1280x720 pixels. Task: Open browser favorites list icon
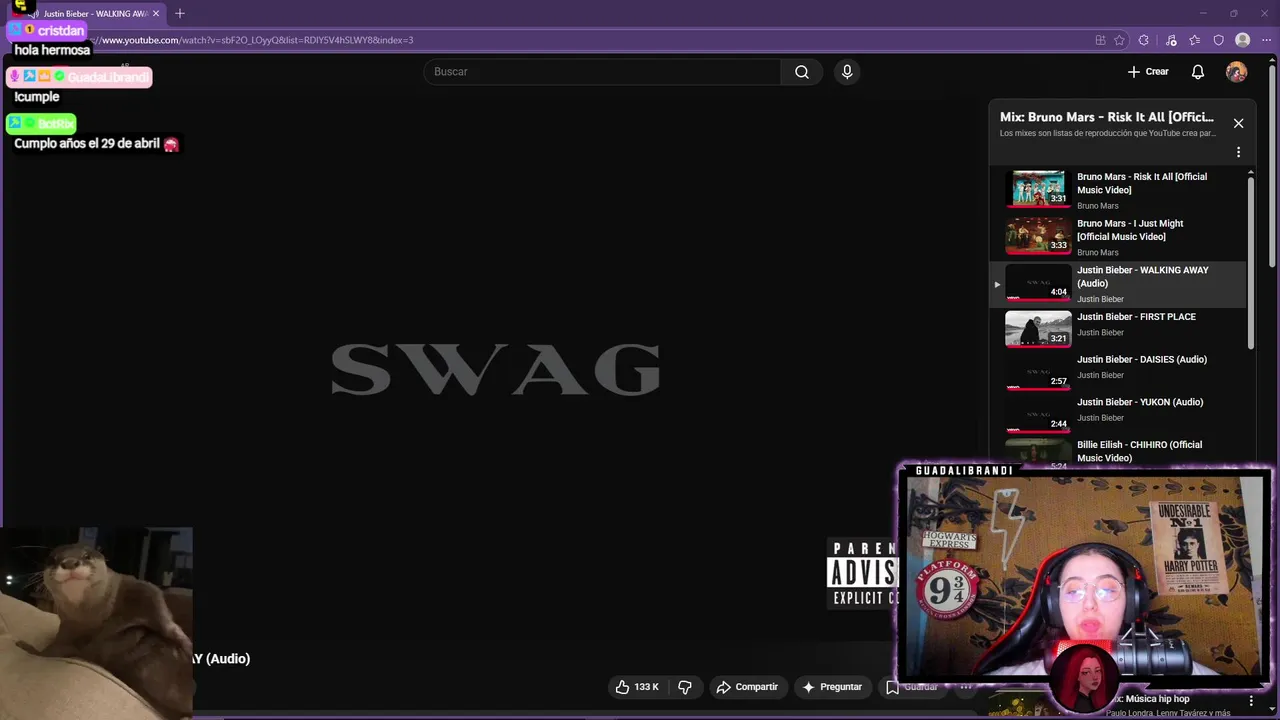tap(1194, 40)
